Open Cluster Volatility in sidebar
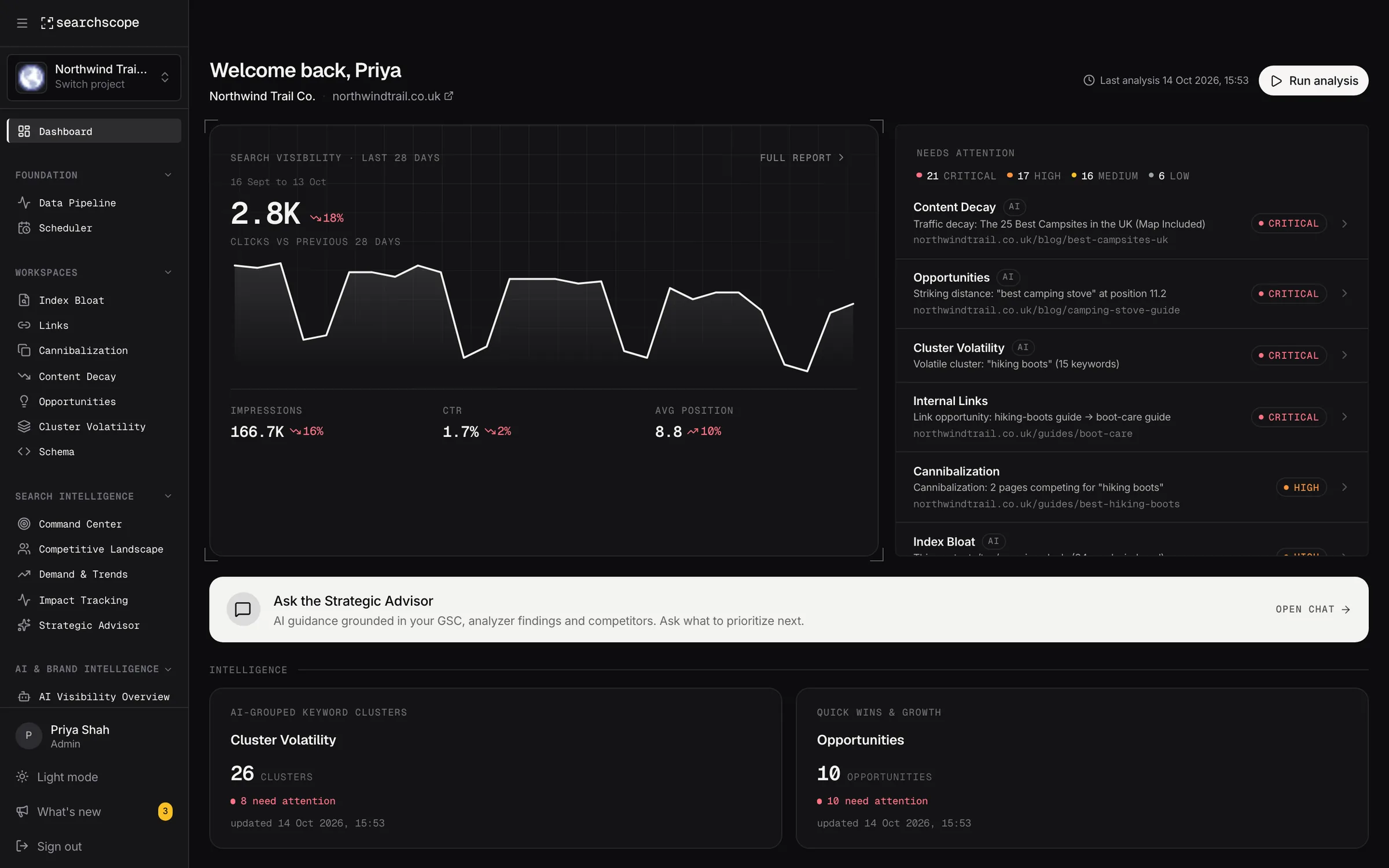Screen dimensions: 1389x868 pos(94,426)
